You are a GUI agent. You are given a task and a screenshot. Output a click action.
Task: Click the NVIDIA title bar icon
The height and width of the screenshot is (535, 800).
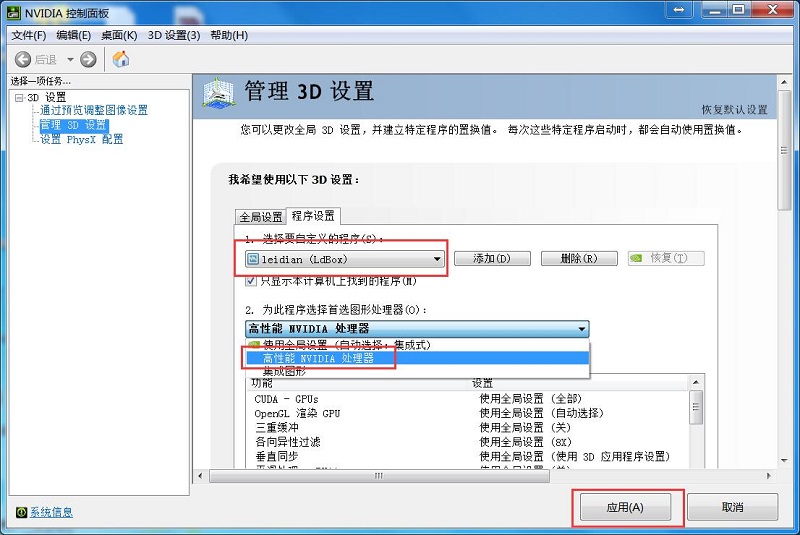(x=14, y=13)
